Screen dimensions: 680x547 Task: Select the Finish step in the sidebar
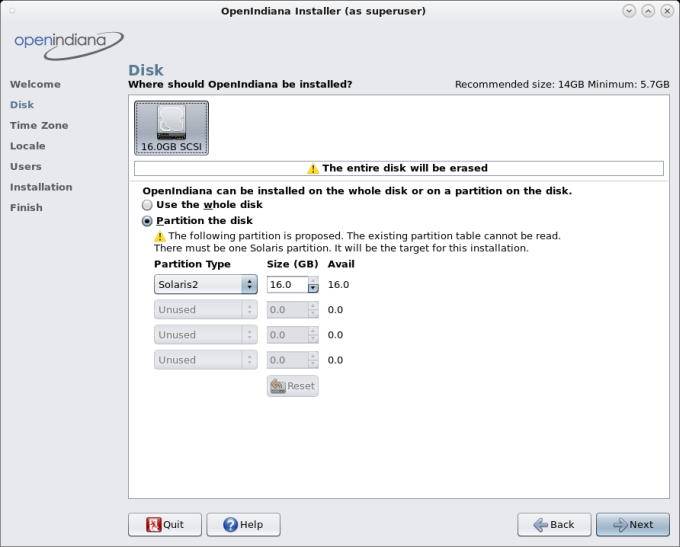point(26,208)
